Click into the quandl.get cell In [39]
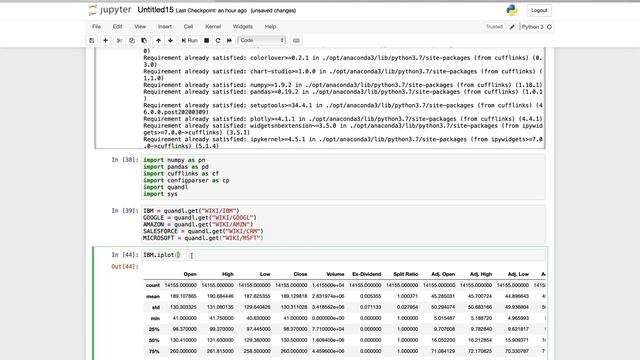The width and height of the screenshot is (640, 360). 343,224
